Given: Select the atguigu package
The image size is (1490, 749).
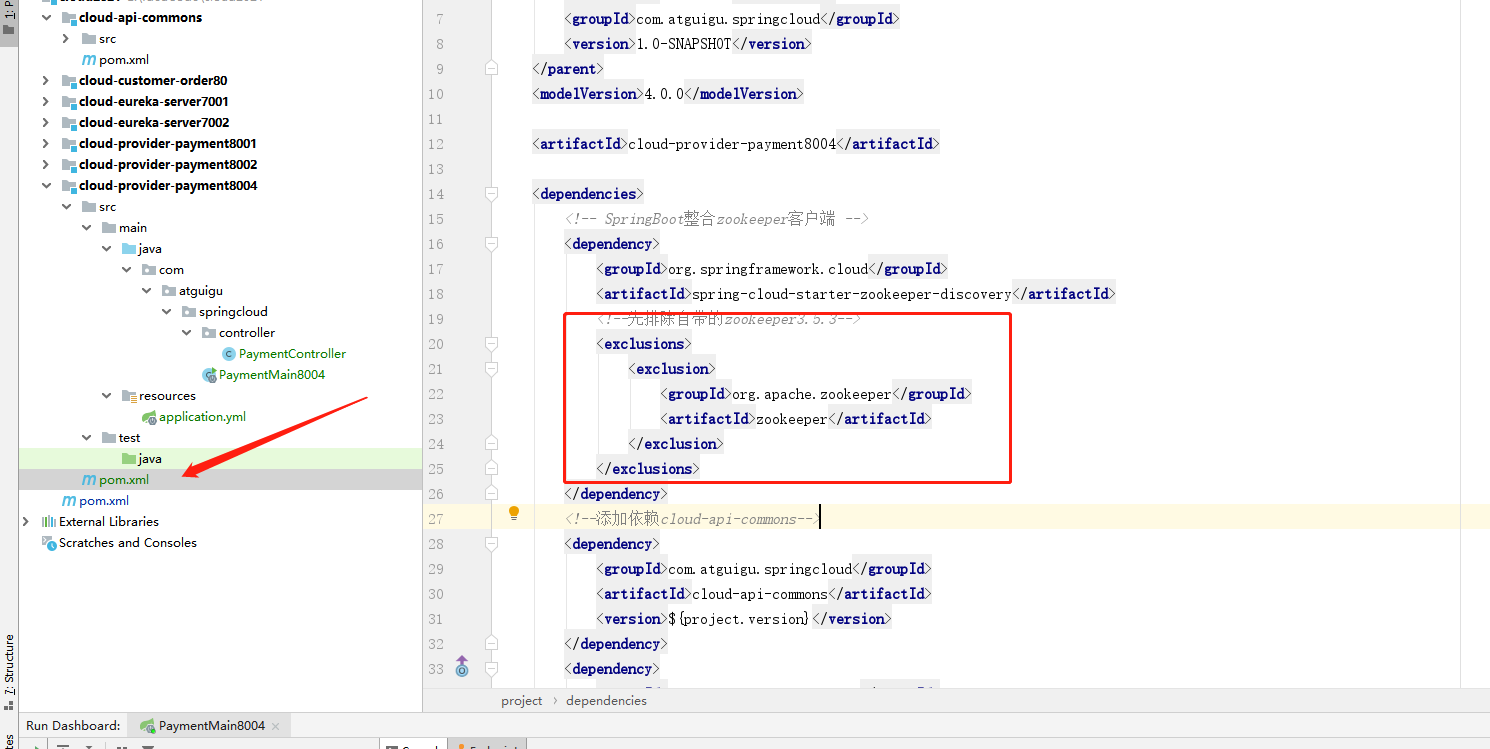Looking at the screenshot, I should click(201, 291).
